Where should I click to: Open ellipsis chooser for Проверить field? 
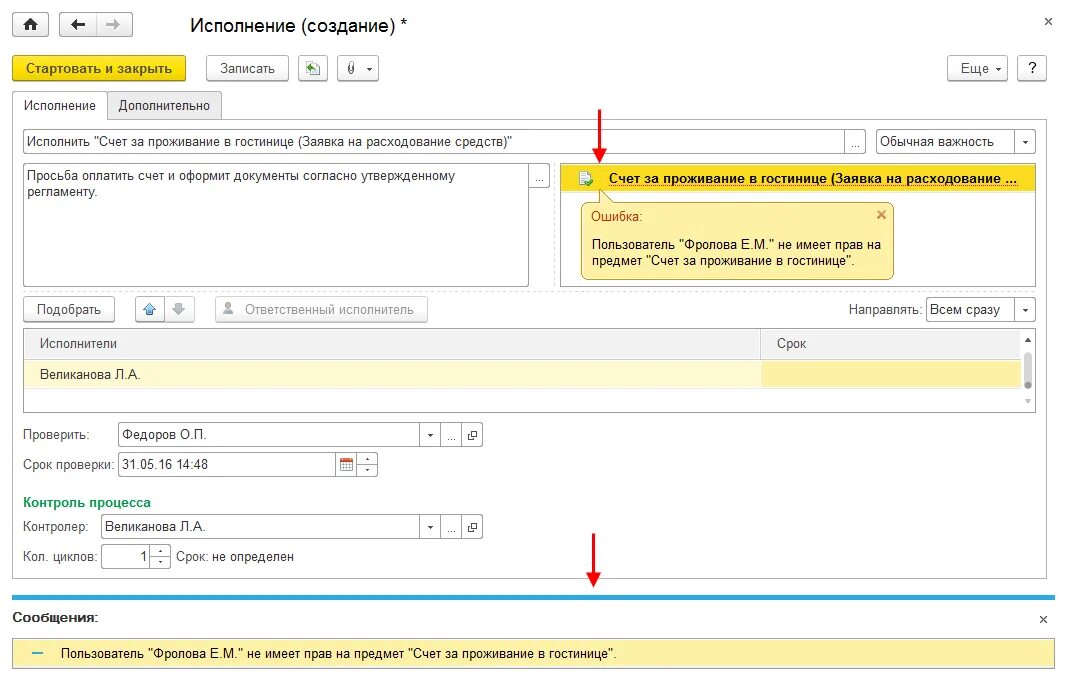click(451, 435)
